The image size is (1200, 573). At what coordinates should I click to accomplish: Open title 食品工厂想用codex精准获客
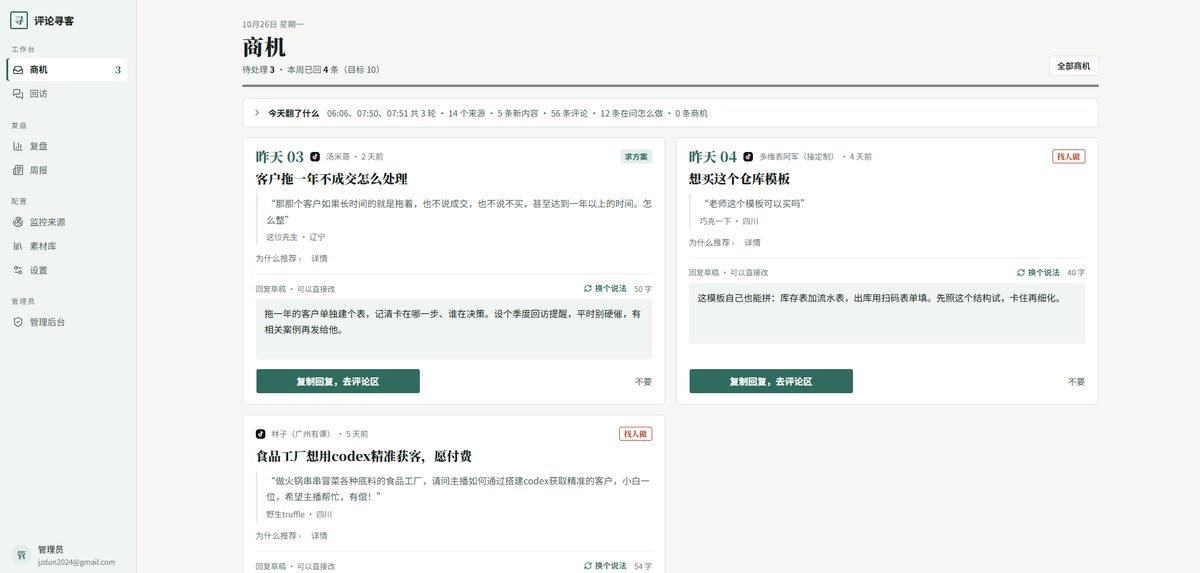click(363, 456)
